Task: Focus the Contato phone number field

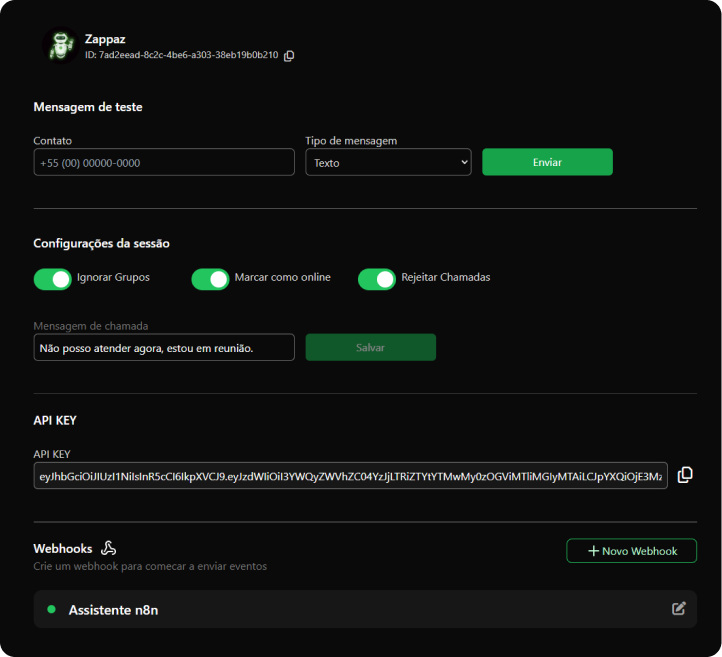Action: pyautogui.click(x=164, y=162)
